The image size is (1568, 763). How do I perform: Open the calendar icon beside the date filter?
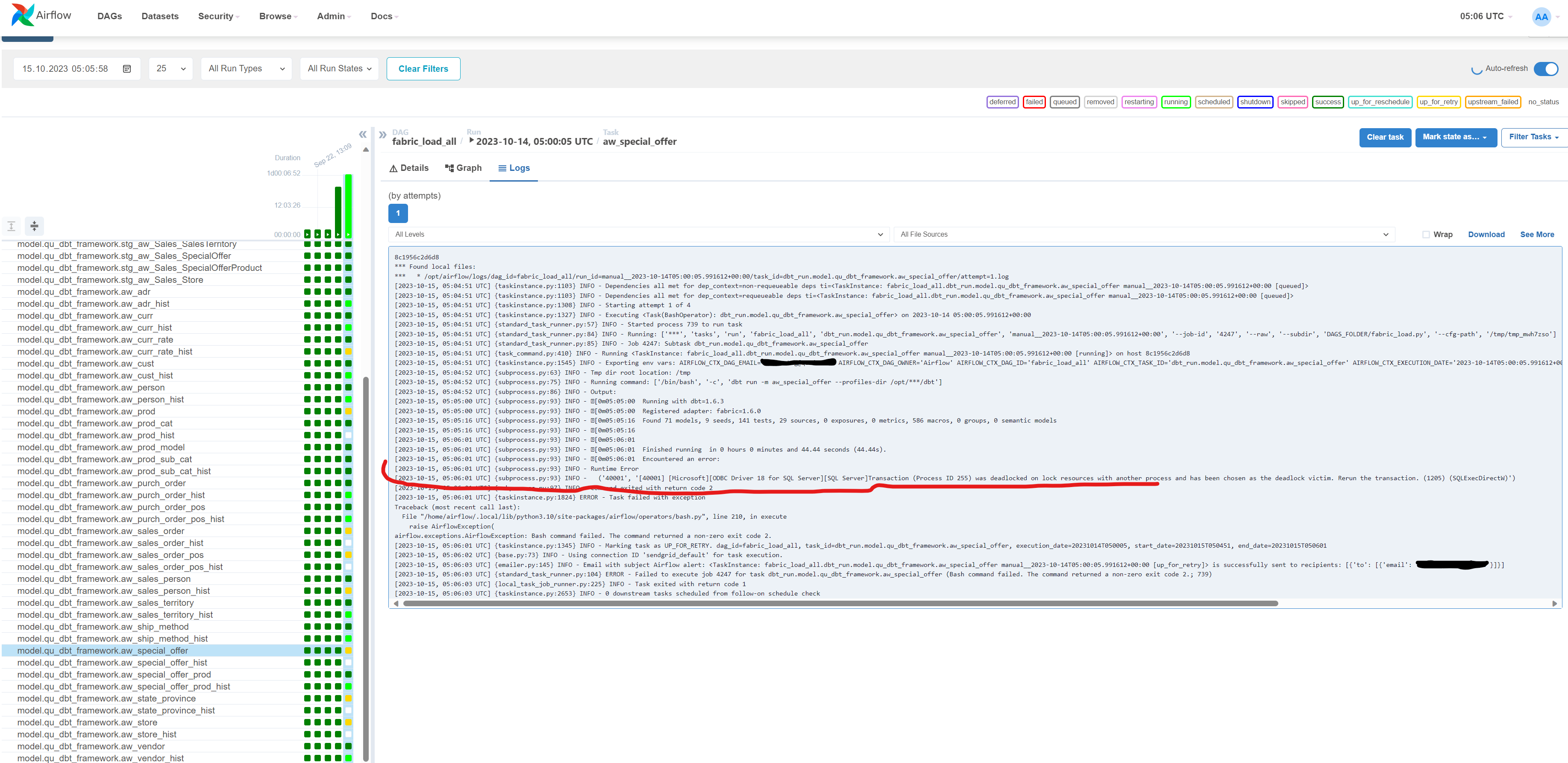126,69
